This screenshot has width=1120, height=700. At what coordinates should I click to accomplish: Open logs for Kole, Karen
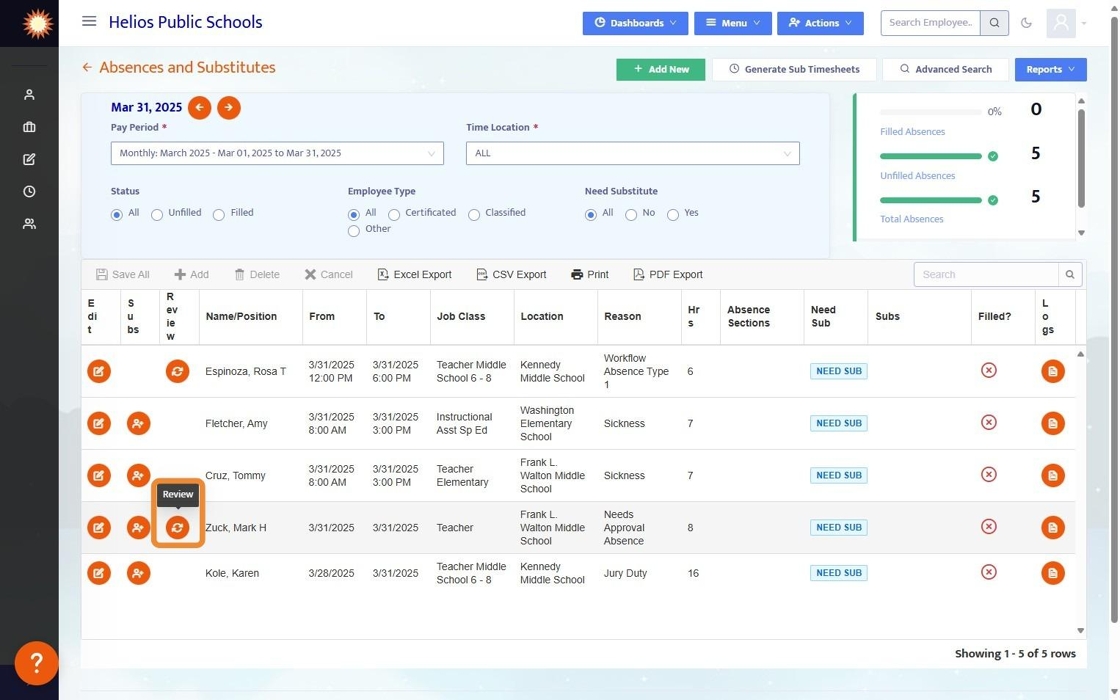point(1053,573)
